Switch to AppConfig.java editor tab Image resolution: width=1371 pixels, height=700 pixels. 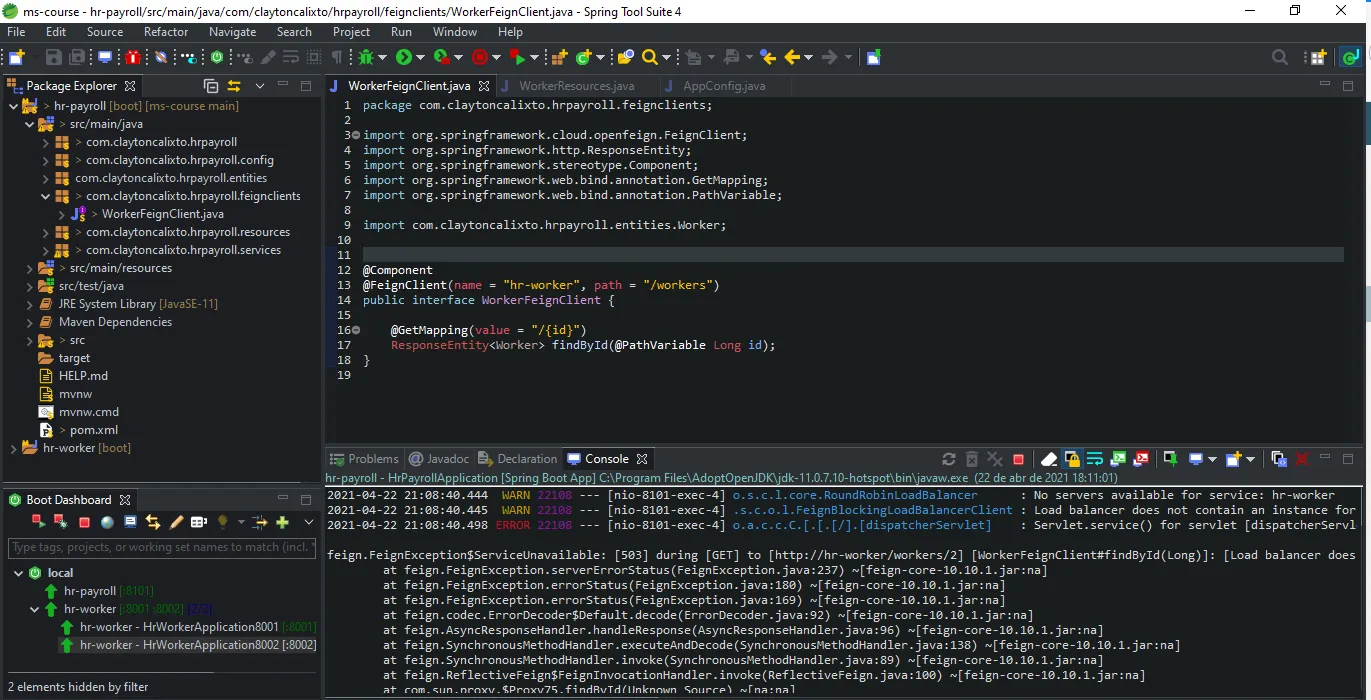(x=724, y=86)
